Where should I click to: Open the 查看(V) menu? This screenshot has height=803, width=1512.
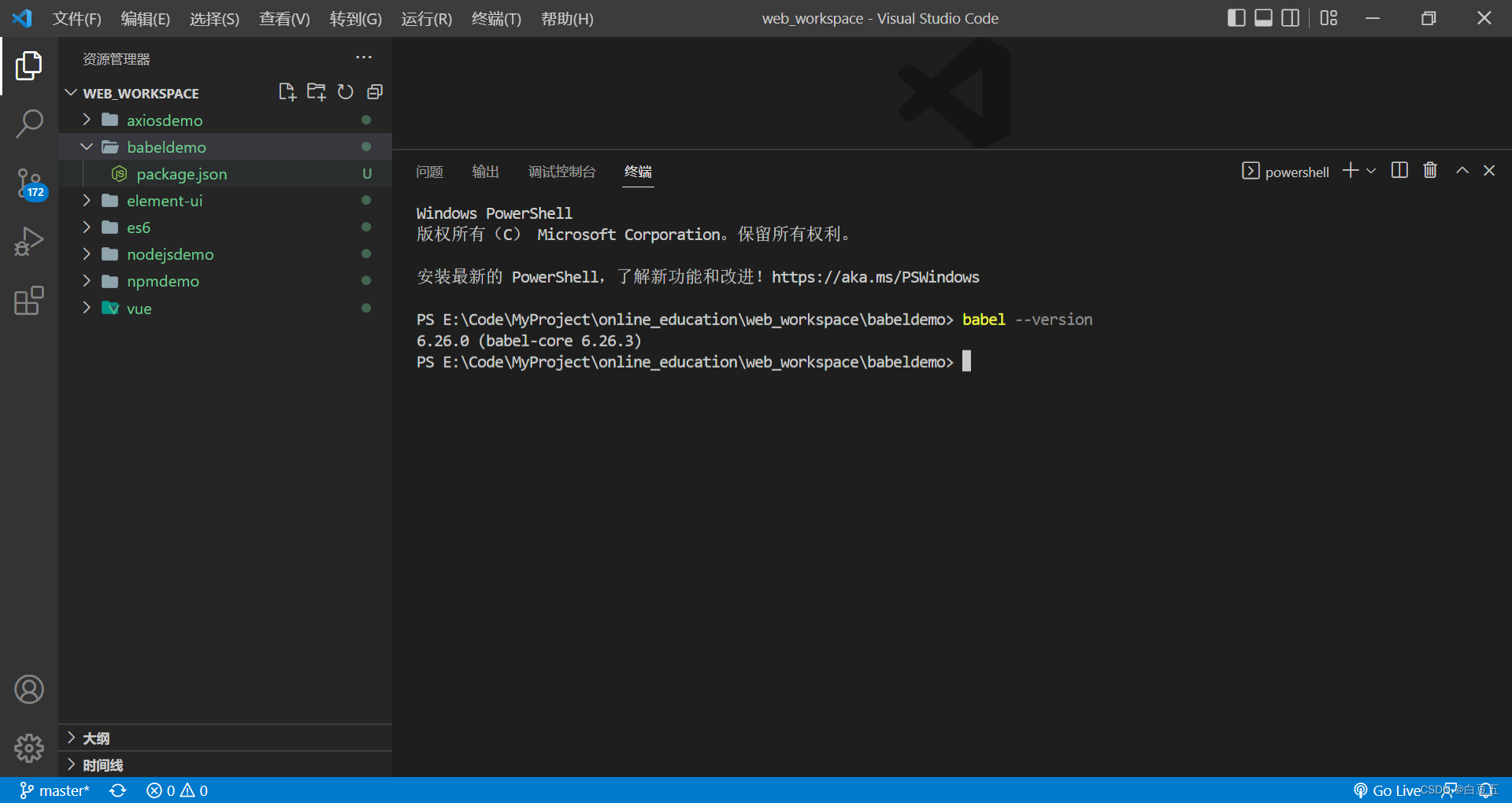(284, 19)
